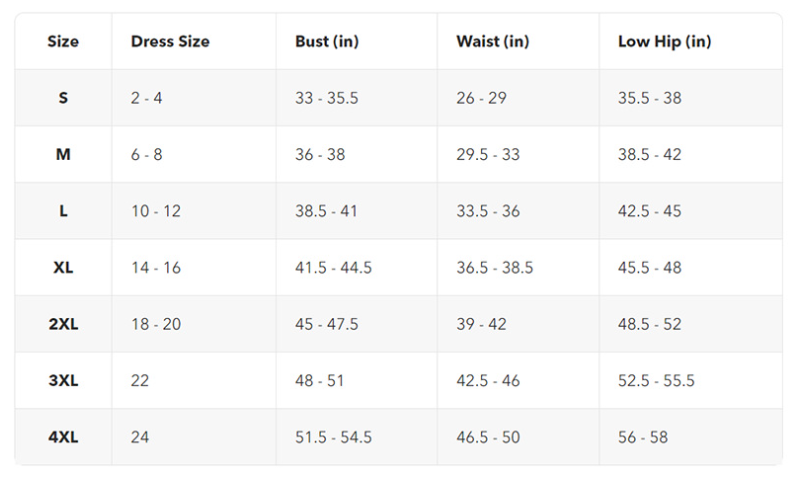Screen dimensions: 796x478
Task: Click the bust cell 41.5 - 44.5
Action: 333,268
